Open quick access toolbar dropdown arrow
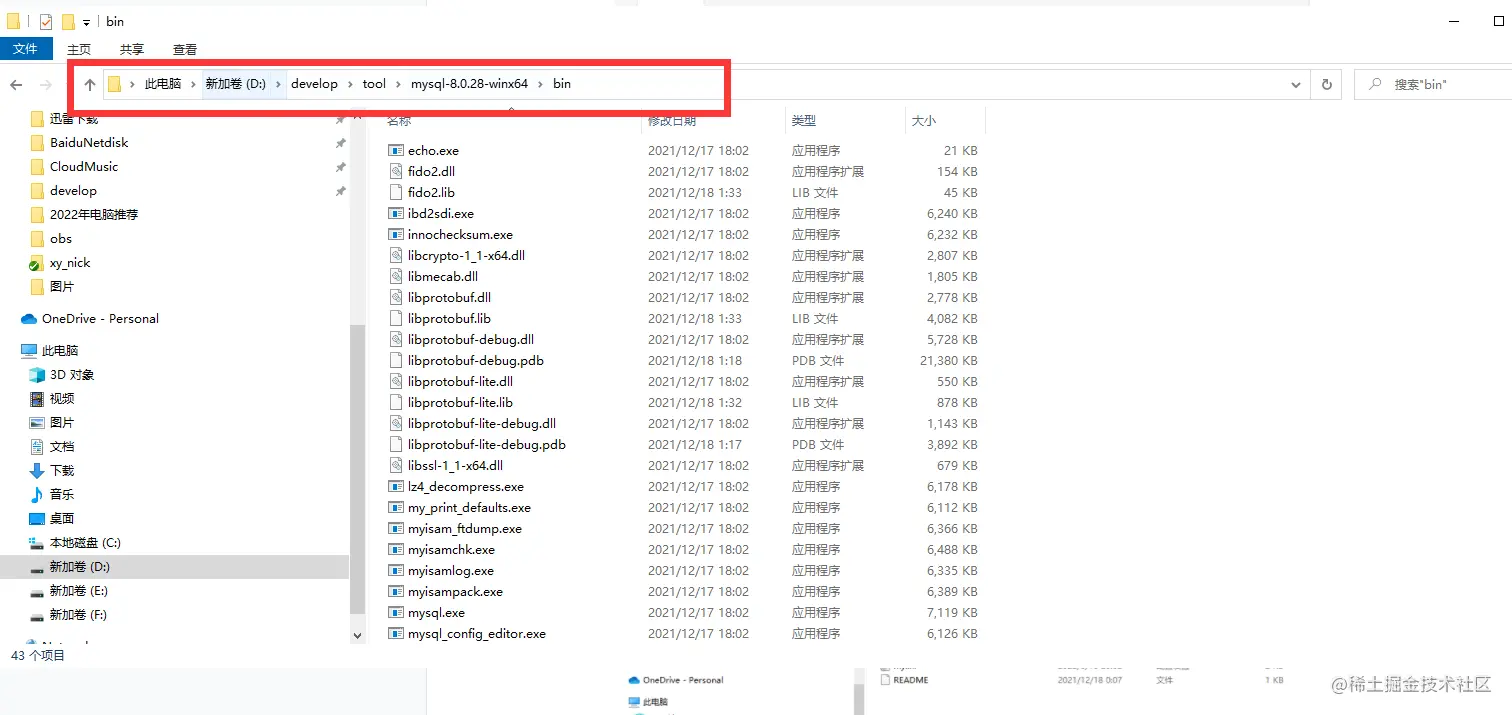 (x=87, y=22)
